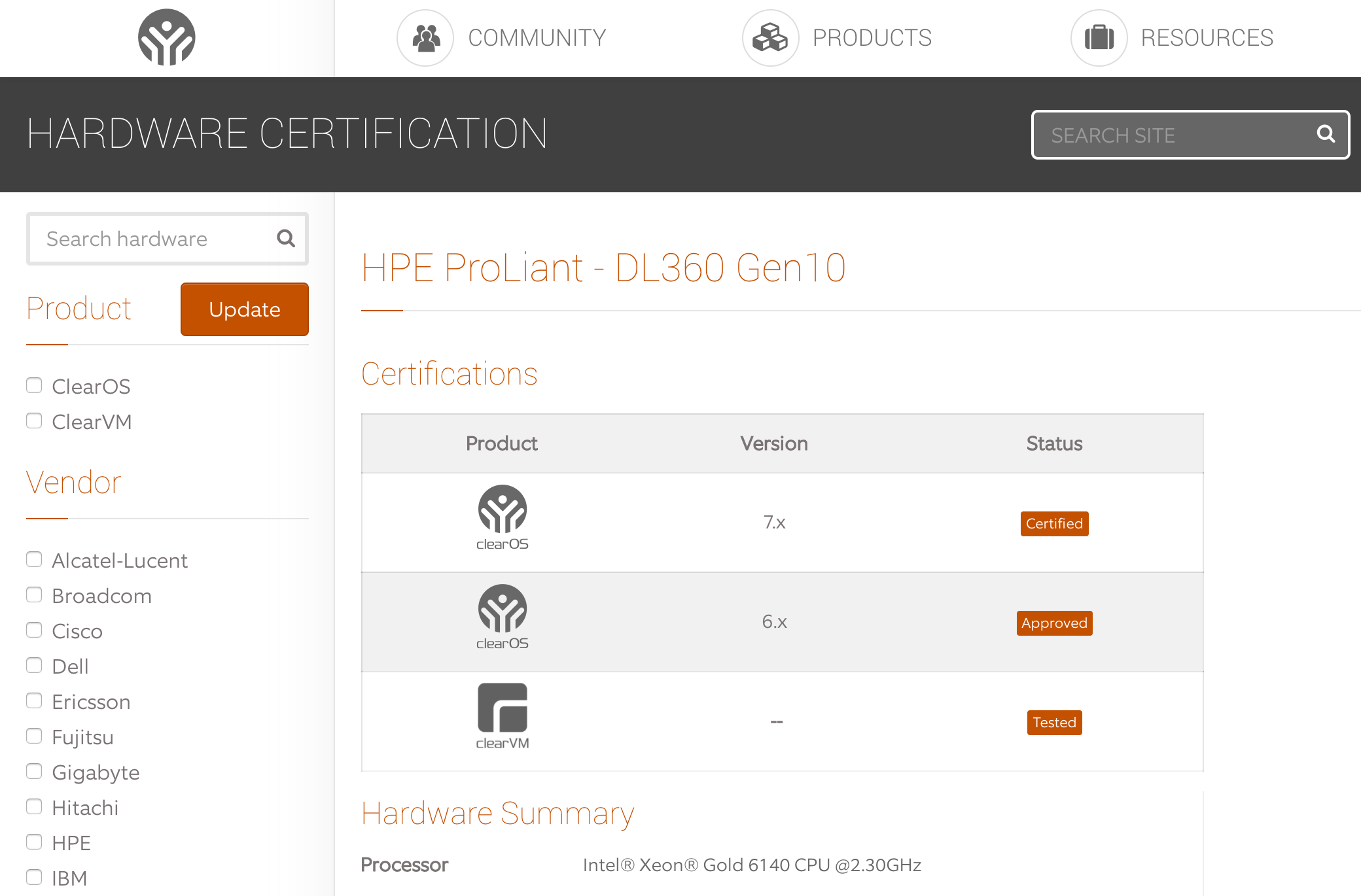Image resolution: width=1361 pixels, height=896 pixels.
Task: Open the RESOURCES menu
Action: coord(1207,38)
